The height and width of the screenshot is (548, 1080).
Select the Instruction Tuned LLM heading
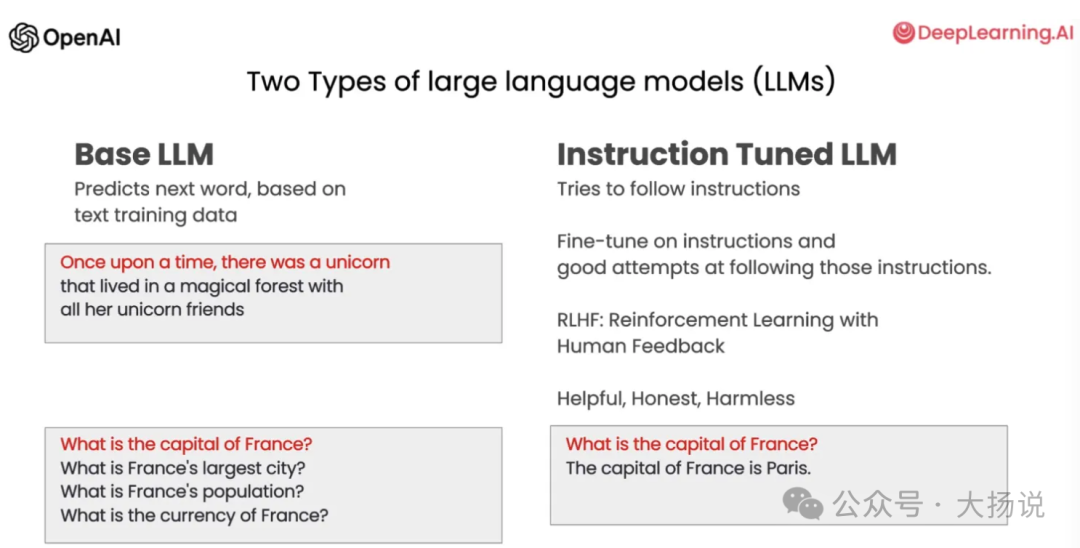point(727,154)
